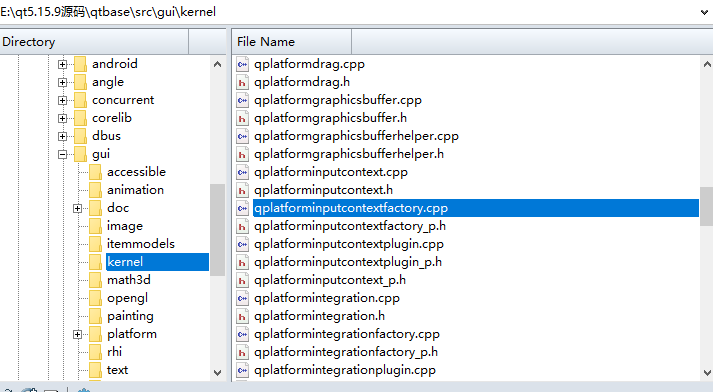713x392 pixels.
Task: Sort by the Directory column header
Action: pos(94,42)
